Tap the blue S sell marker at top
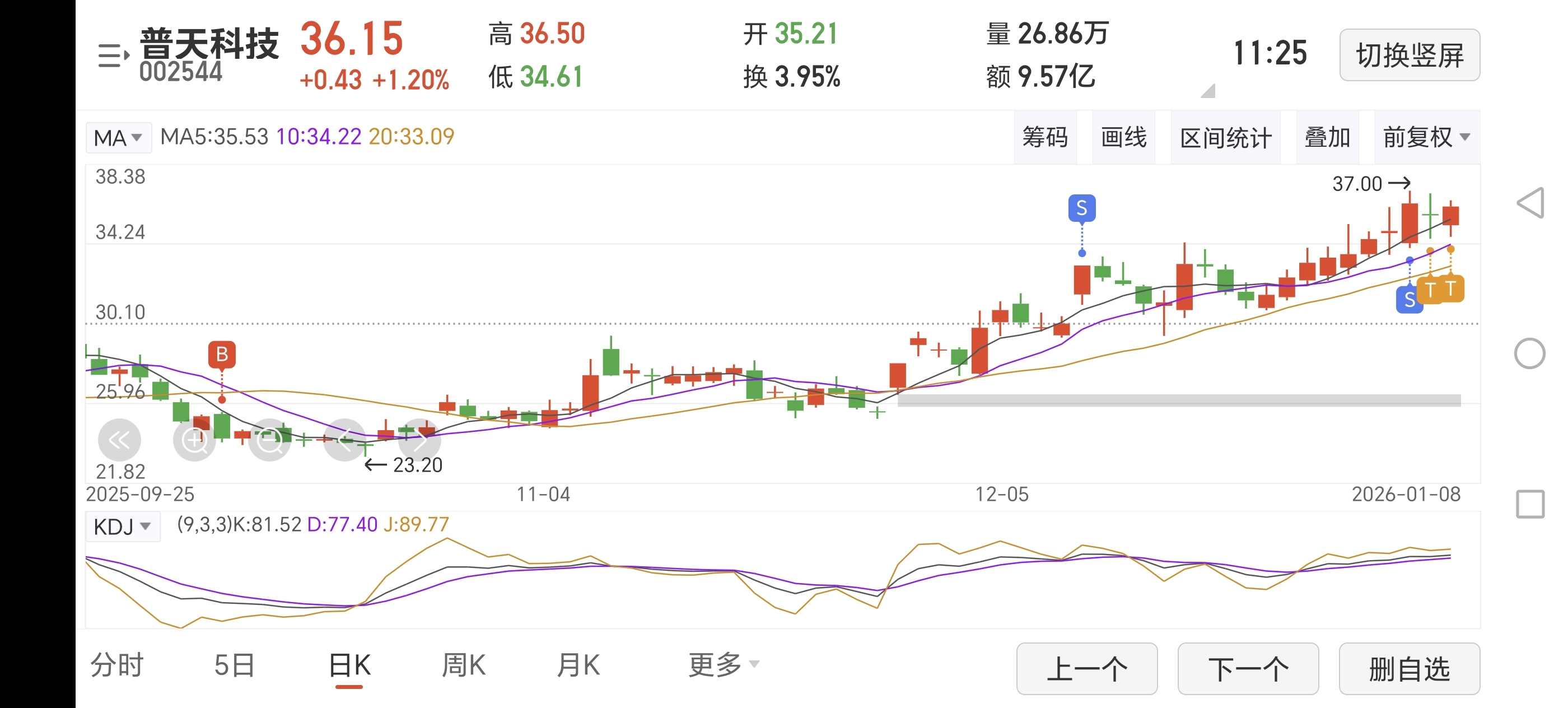The height and width of the screenshot is (708, 1568). [x=1082, y=208]
